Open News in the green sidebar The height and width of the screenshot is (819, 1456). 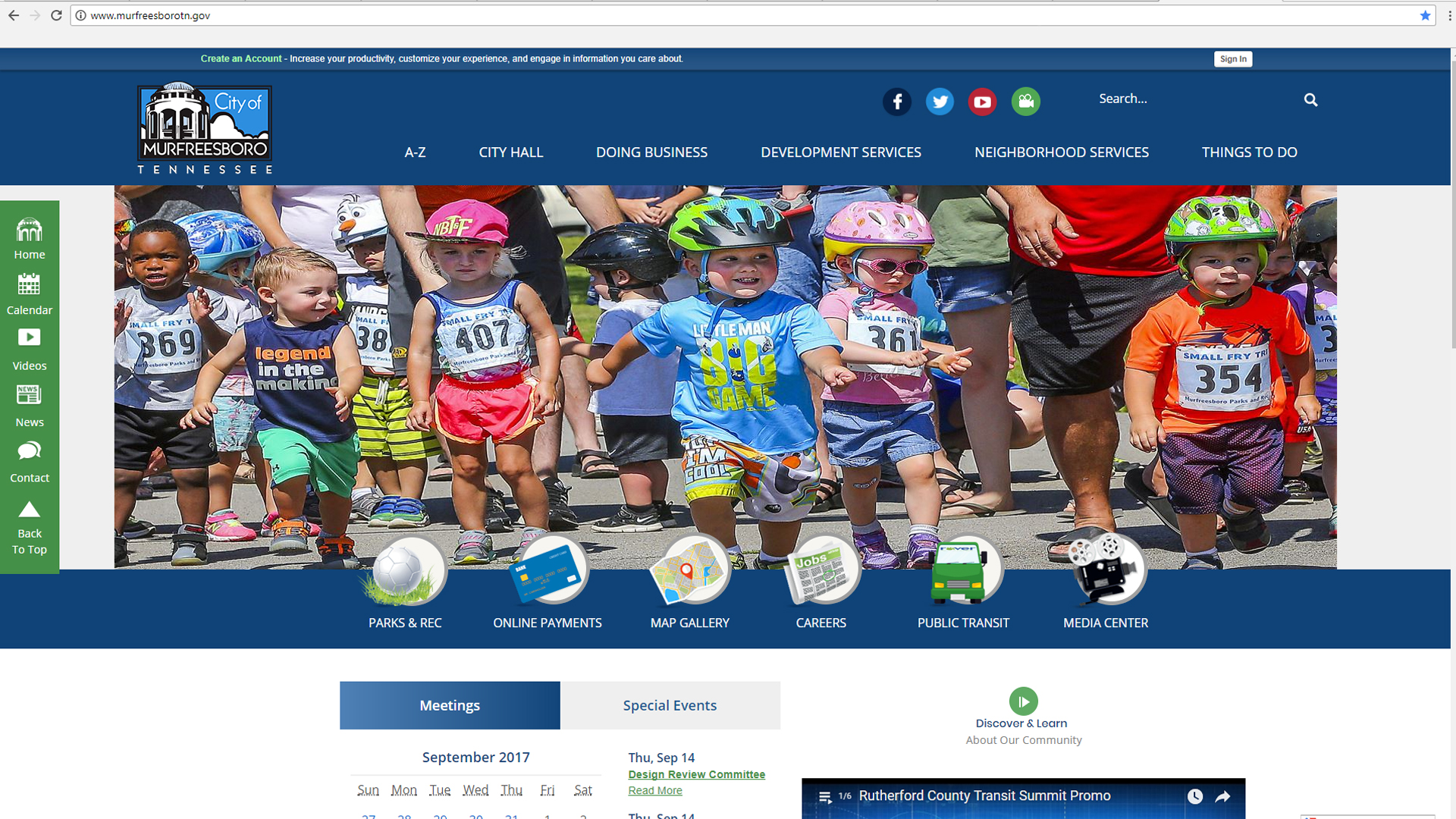coord(30,406)
